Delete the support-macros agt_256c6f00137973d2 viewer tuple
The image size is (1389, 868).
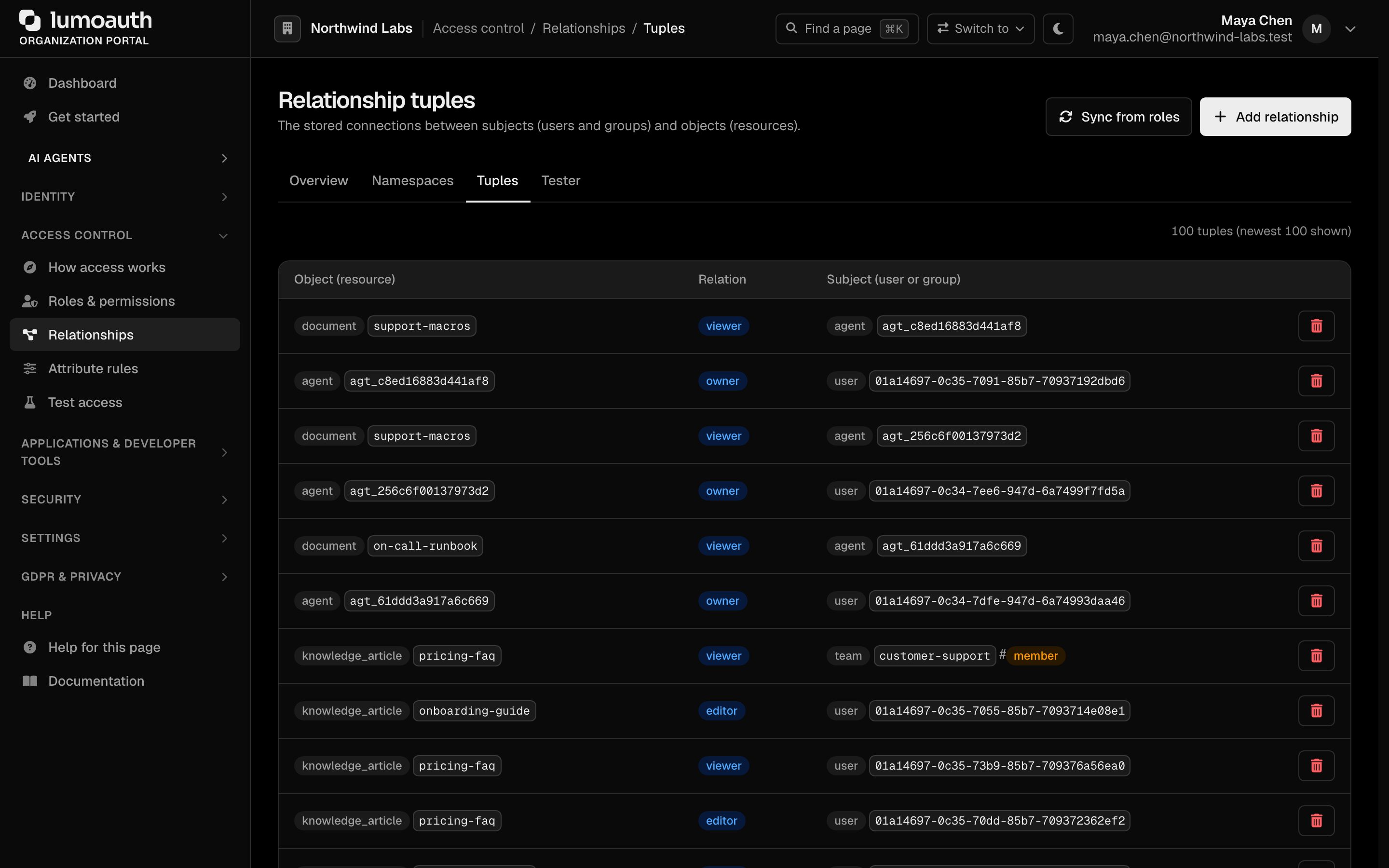[1316, 436]
